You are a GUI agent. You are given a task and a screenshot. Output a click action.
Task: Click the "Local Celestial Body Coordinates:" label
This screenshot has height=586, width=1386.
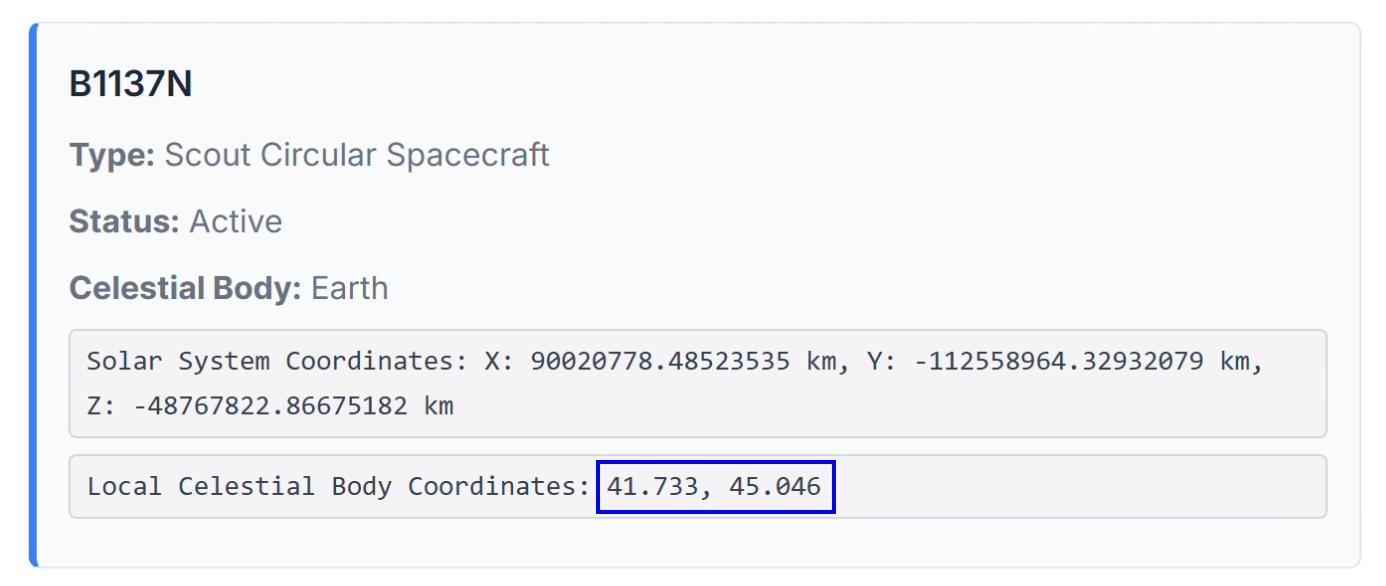[339, 487]
